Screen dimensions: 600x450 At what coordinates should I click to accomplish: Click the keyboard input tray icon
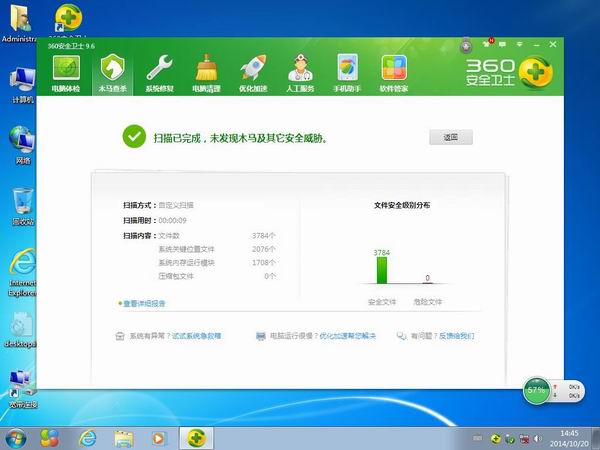(x=478, y=438)
